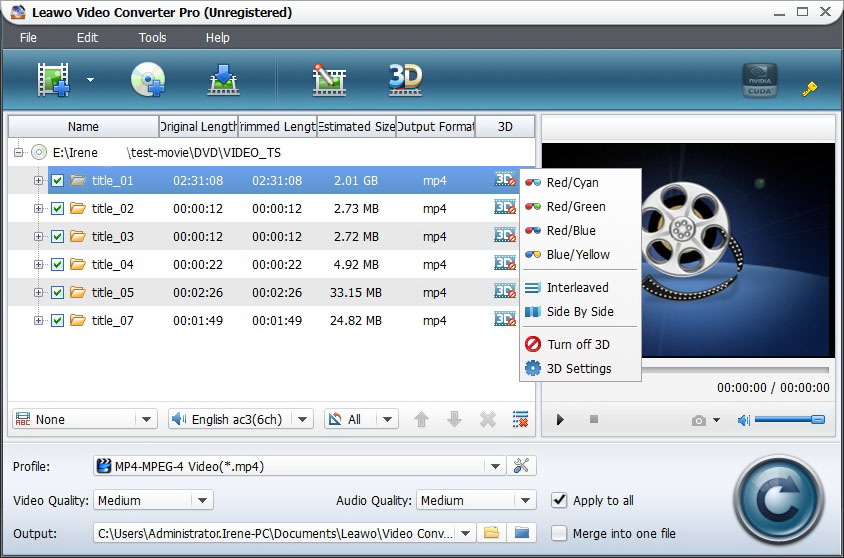Click the 3D toolbar button
Viewport: 844px width, 558px height.
(x=405, y=80)
